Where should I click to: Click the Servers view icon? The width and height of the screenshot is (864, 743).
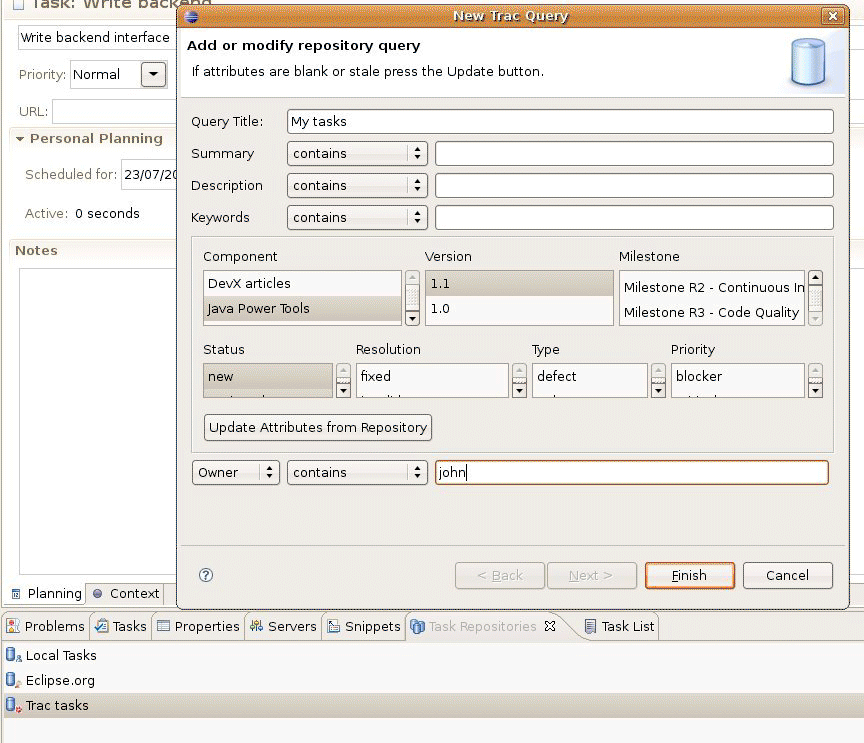coord(256,626)
